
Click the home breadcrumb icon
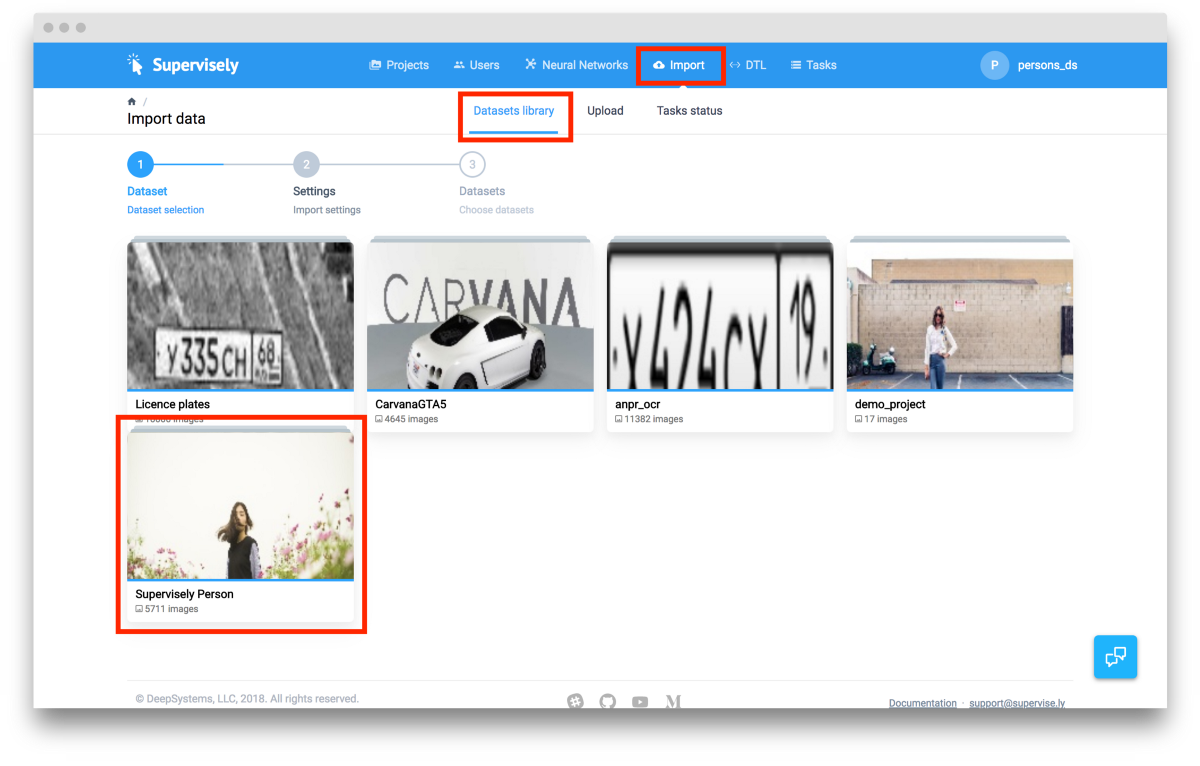point(131,102)
